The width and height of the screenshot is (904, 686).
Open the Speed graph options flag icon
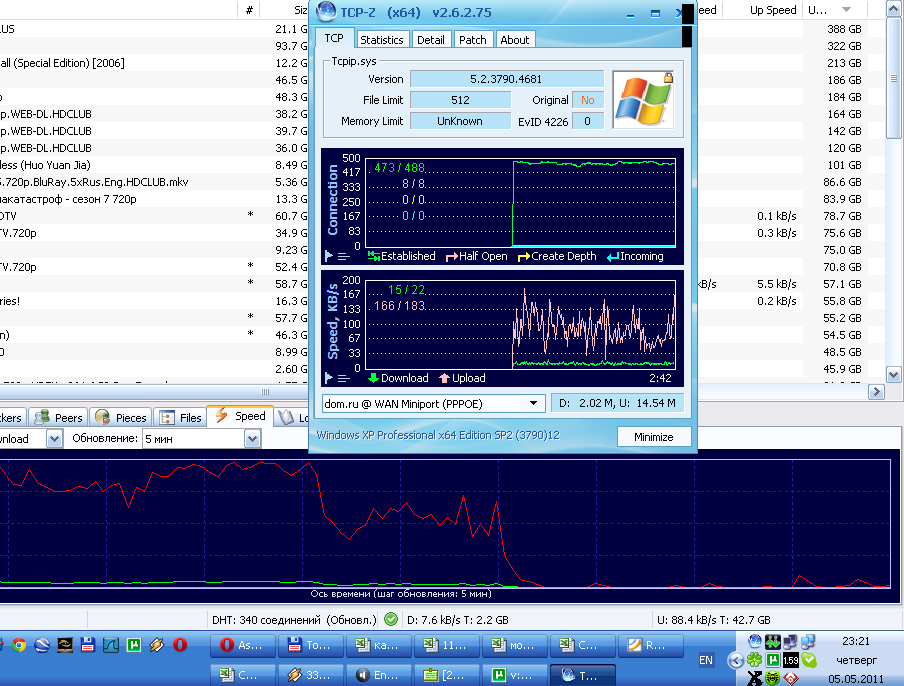click(329, 378)
